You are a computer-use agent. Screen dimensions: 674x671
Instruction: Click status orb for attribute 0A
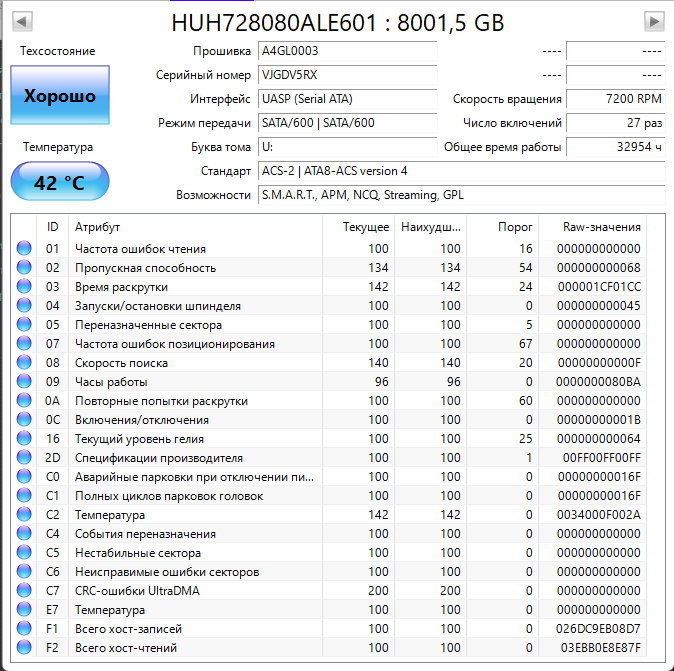click(x=24, y=400)
